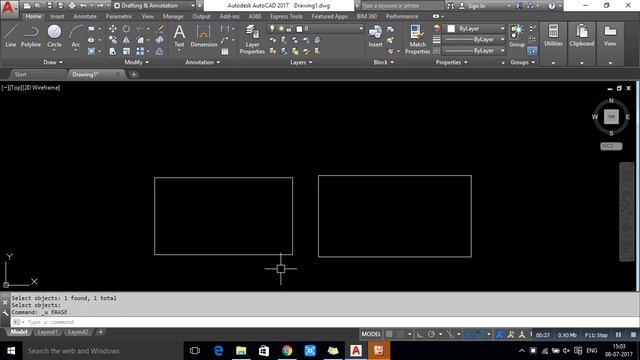Viewport: 640px width, 360px height.
Task: Open the object color ByLayer swatch dropdown
Action: (474, 29)
